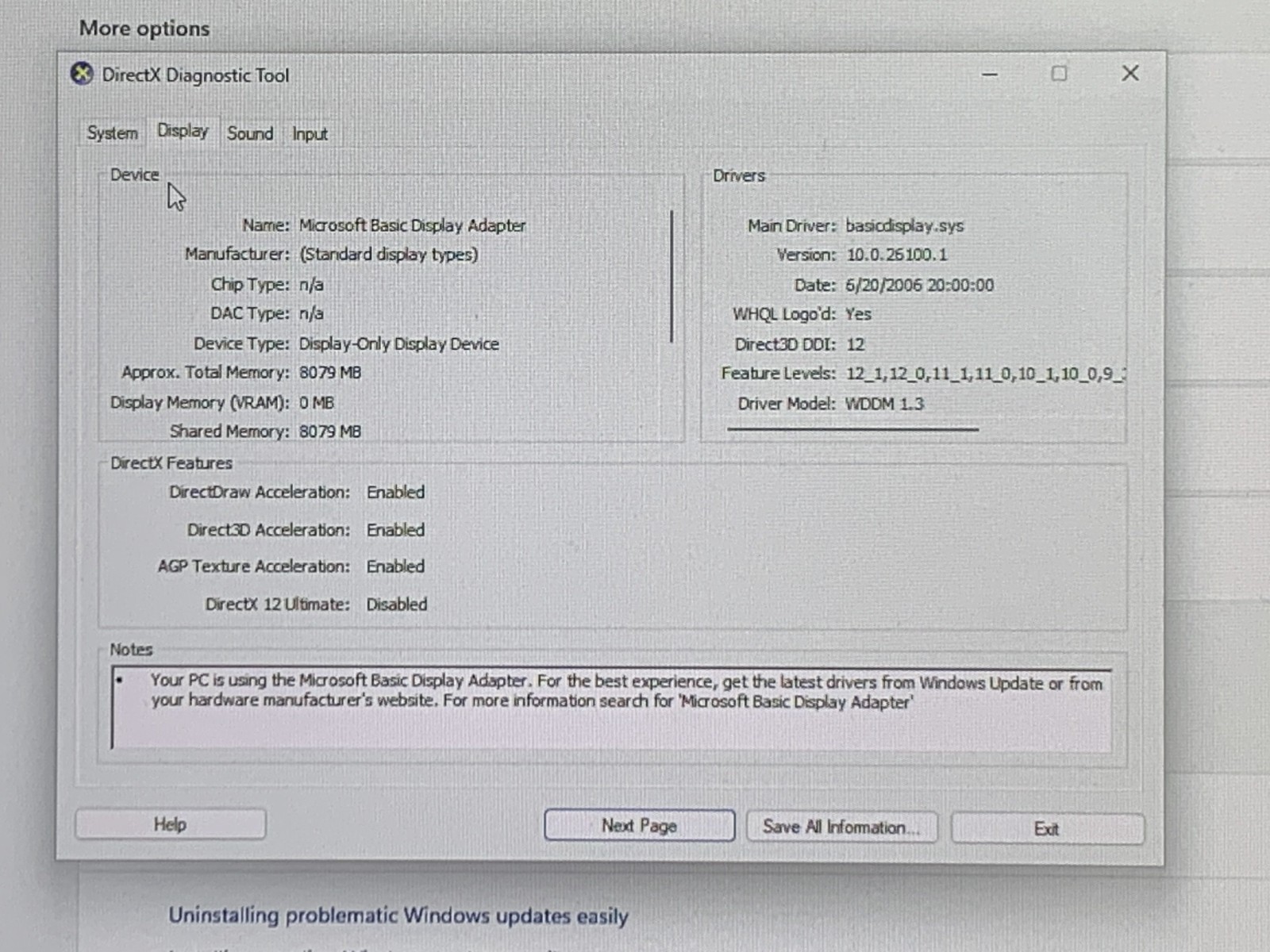This screenshot has width=1270, height=952.
Task: Click the AGP Texture Acceleration 'Enabled' status
Action: 395,566
